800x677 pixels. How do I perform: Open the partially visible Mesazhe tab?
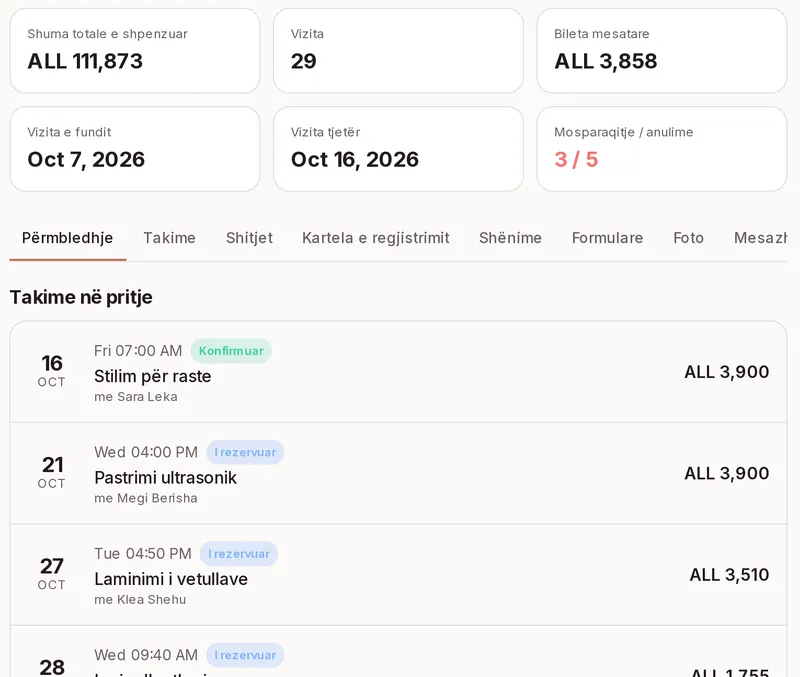click(x=760, y=238)
